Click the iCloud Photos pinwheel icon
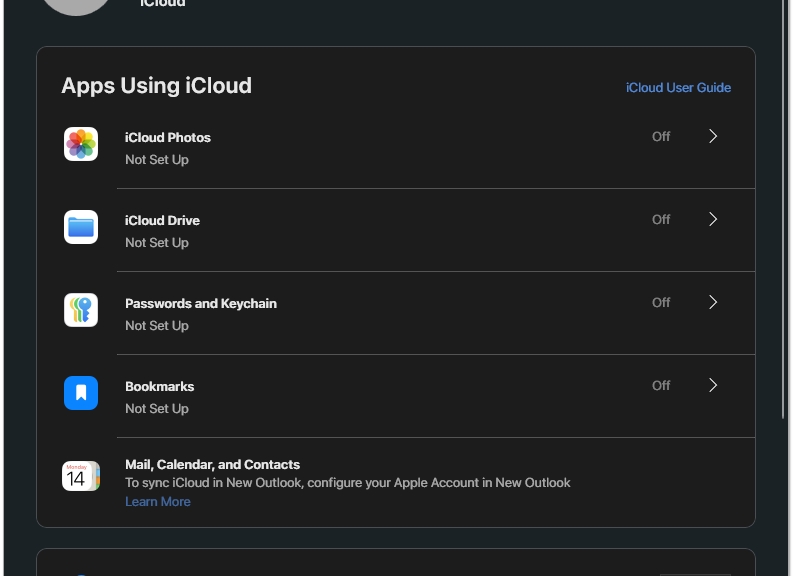 click(81, 144)
